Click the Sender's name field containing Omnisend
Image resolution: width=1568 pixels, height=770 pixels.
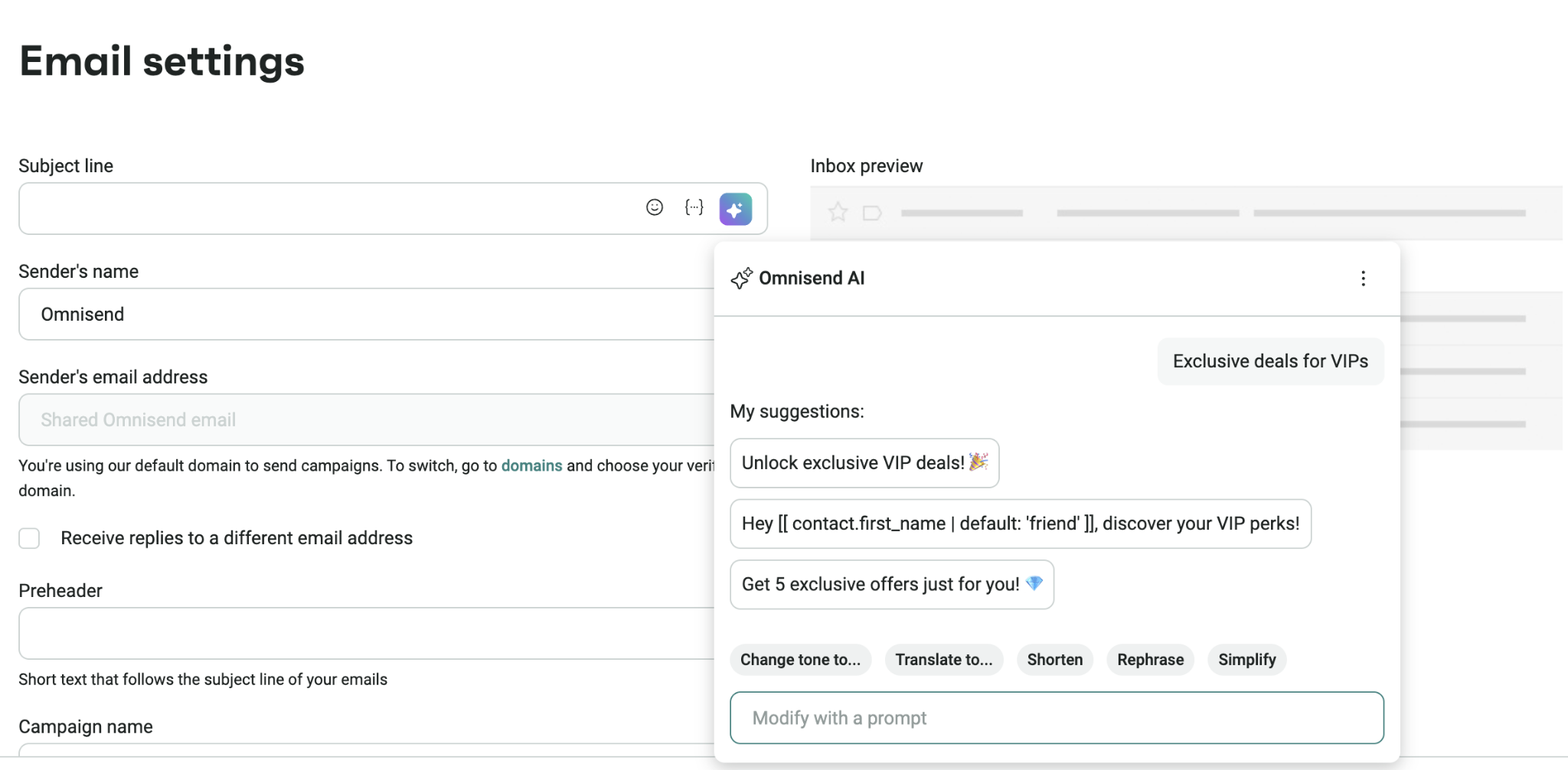coord(366,314)
